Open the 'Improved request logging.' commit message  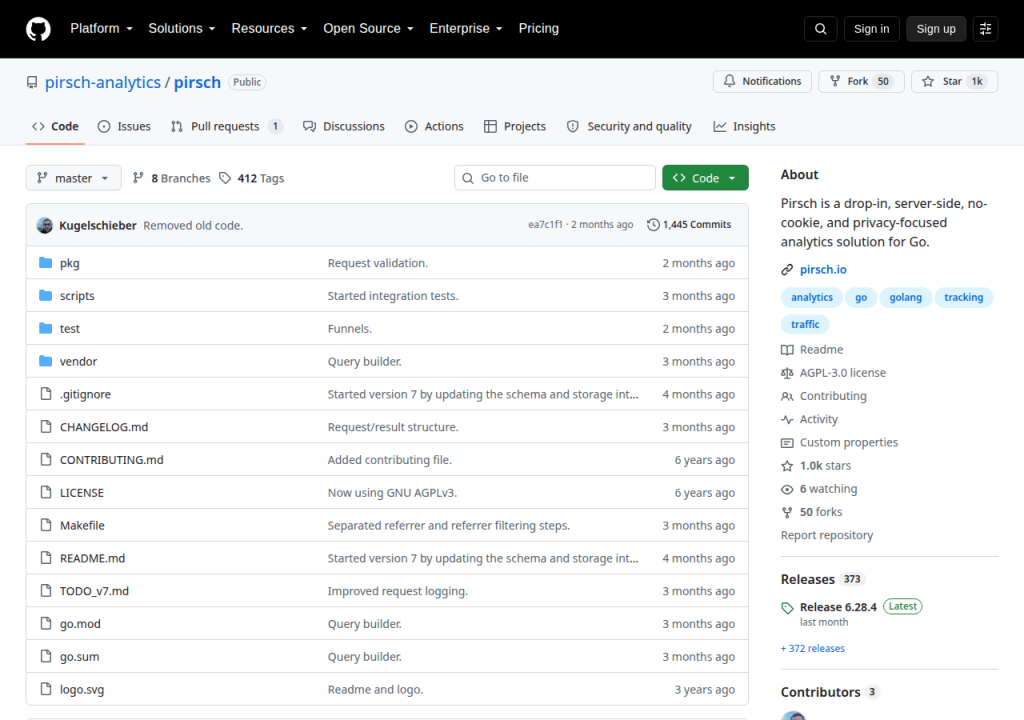pos(398,591)
